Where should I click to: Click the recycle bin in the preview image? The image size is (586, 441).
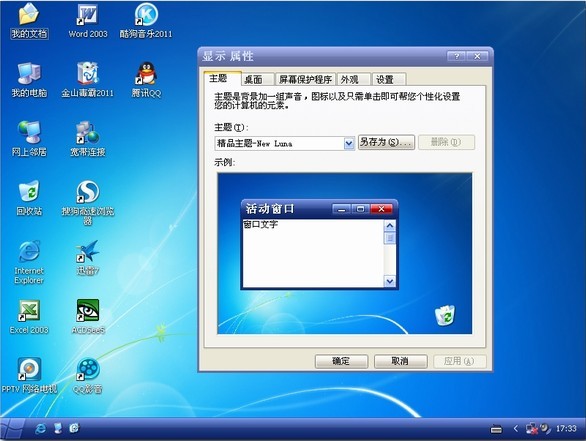445,316
